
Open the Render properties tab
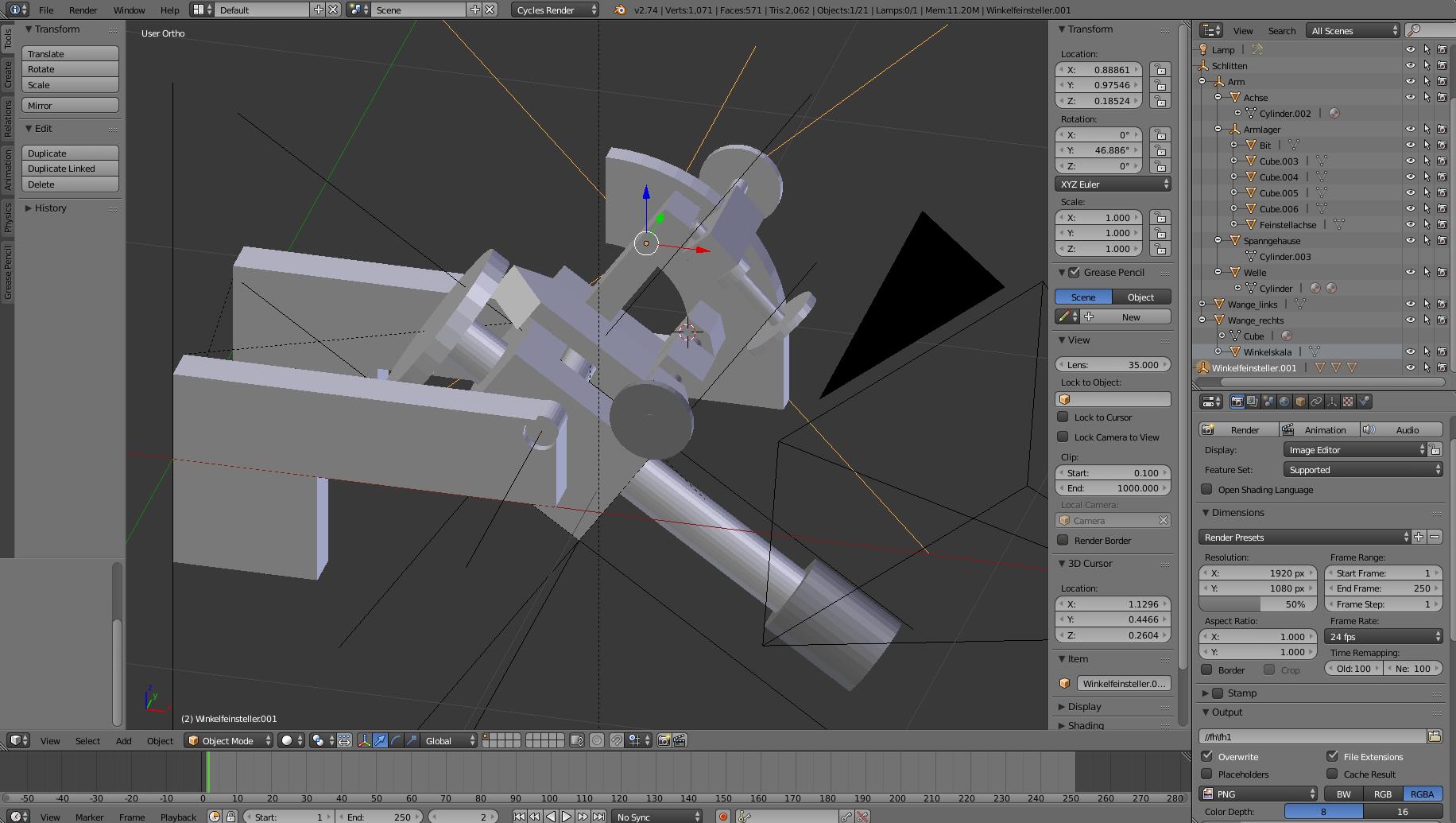tap(1237, 402)
